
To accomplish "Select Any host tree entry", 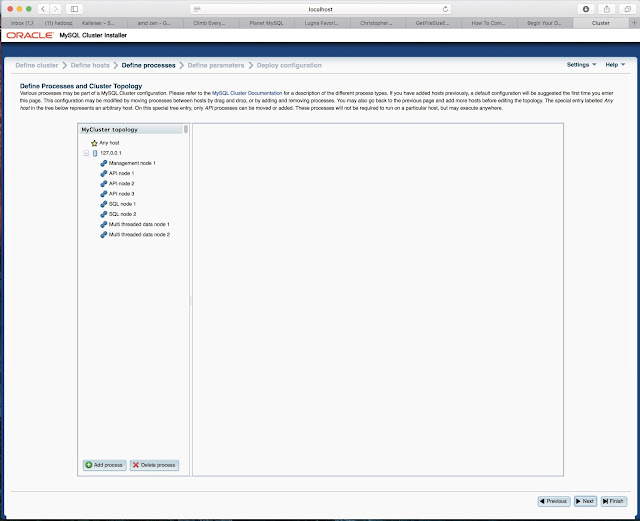I will (109, 143).
